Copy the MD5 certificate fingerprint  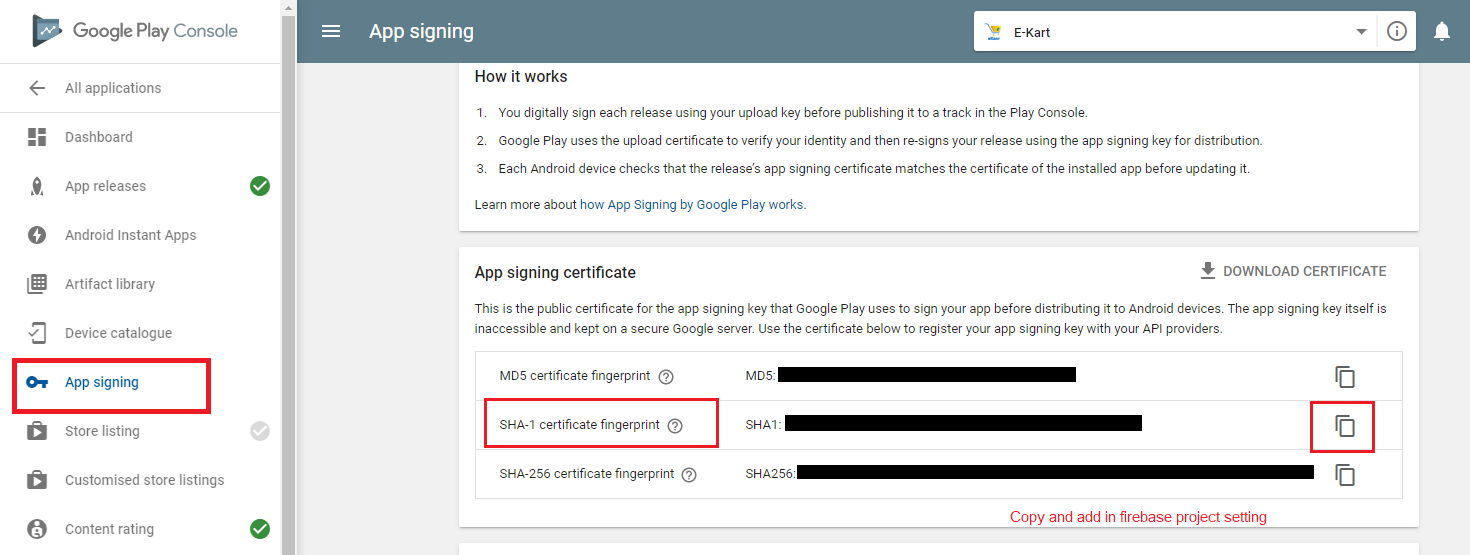click(1345, 377)
